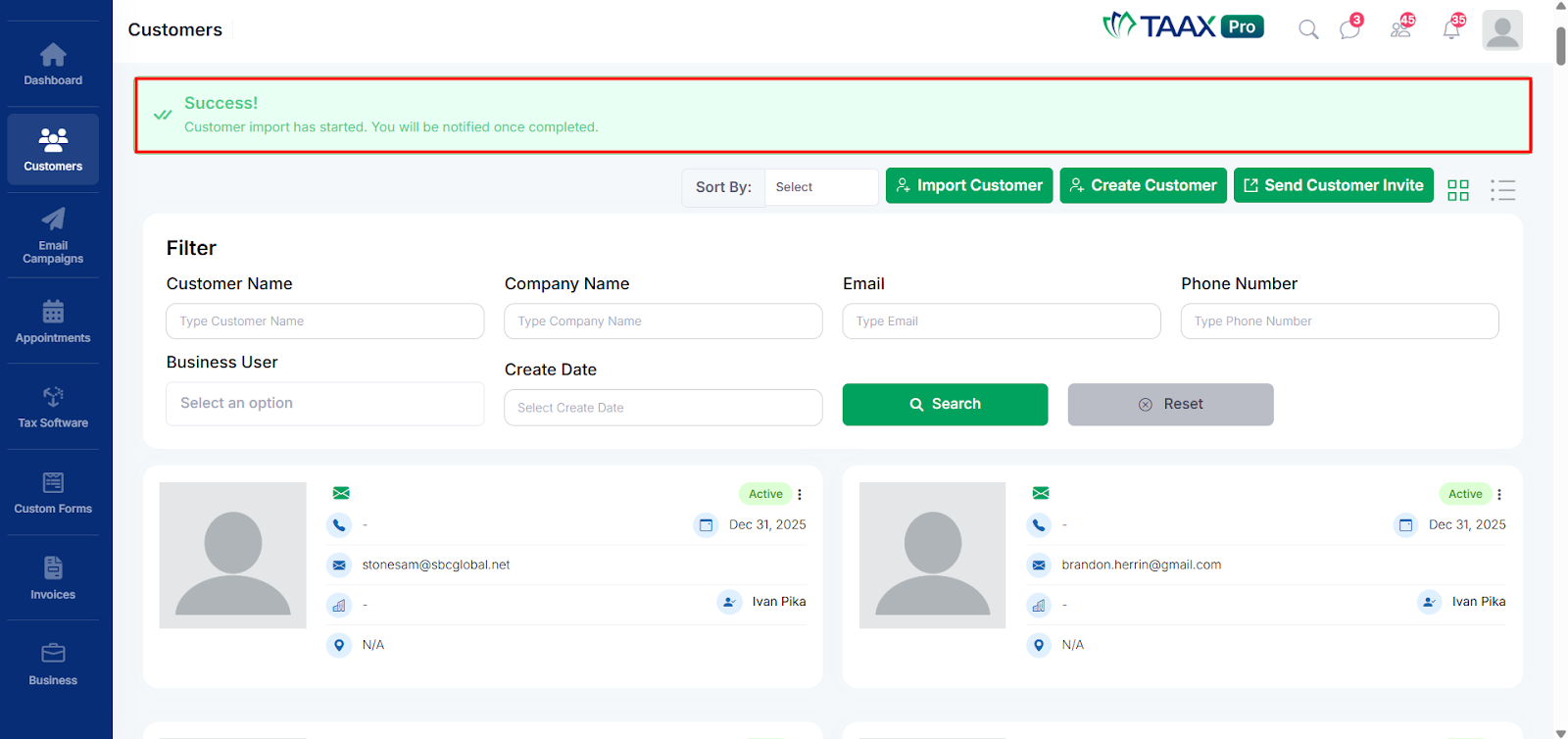This screenshot has height=739, width=1568.
Task: Click calendar icon on stonesam card
Action: (706, 525)
